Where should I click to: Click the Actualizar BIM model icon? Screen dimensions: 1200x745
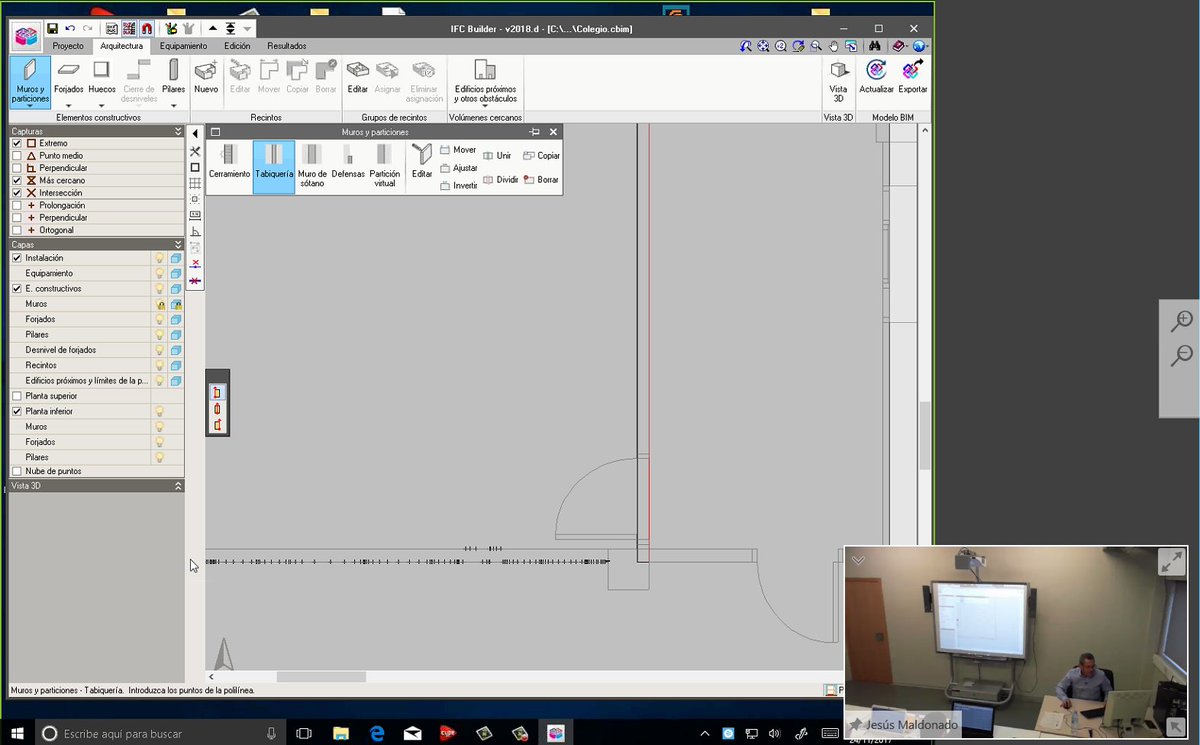point(876,70)
